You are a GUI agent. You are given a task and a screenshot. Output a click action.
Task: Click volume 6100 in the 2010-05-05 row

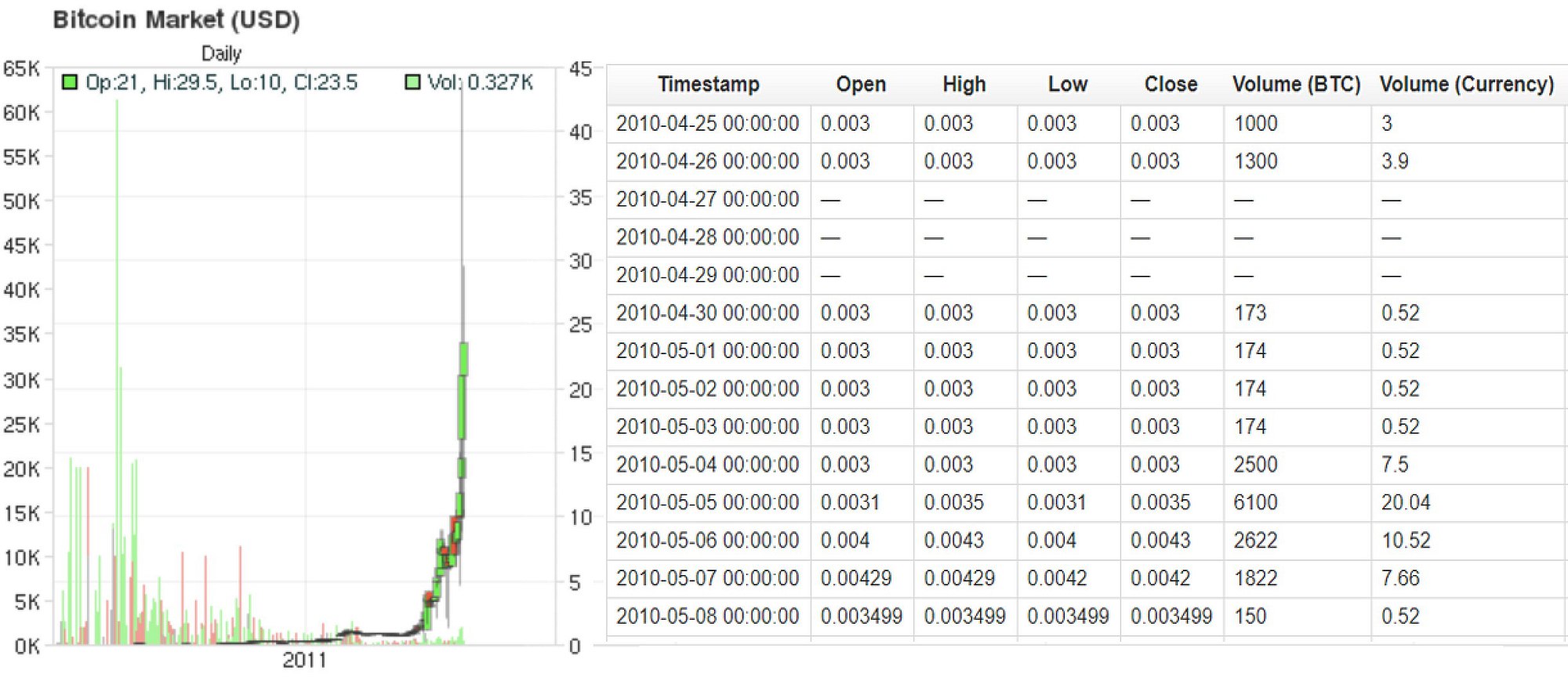[x=1255, y=503]
